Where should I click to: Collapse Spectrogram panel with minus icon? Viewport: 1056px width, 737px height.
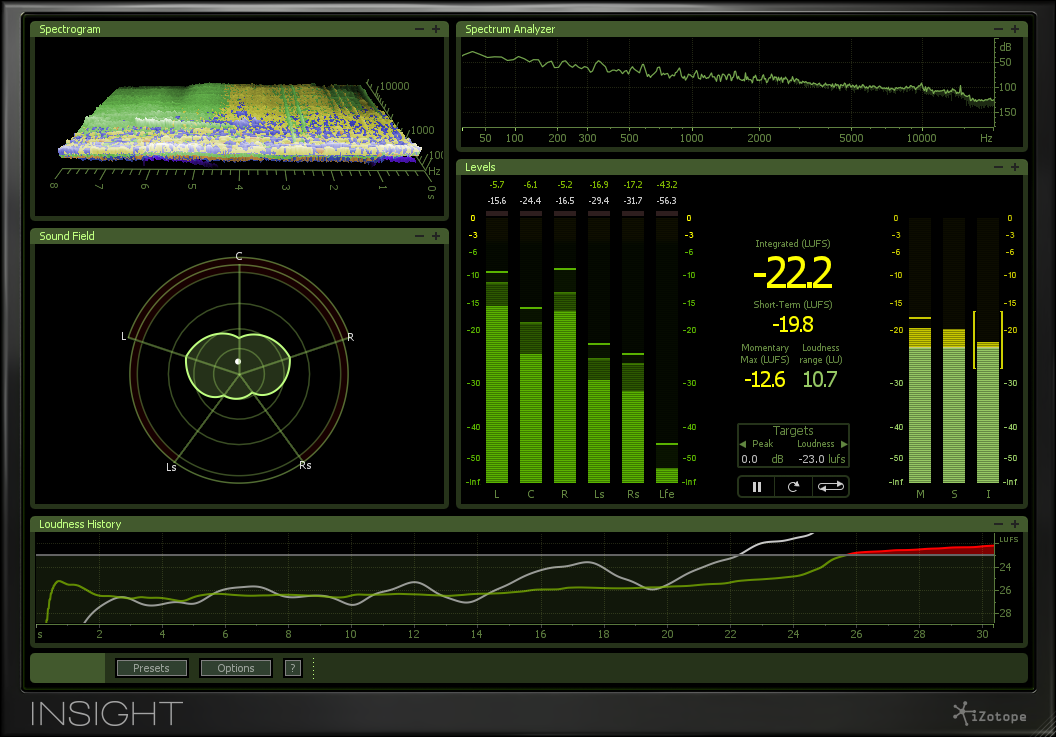(420, 30)
